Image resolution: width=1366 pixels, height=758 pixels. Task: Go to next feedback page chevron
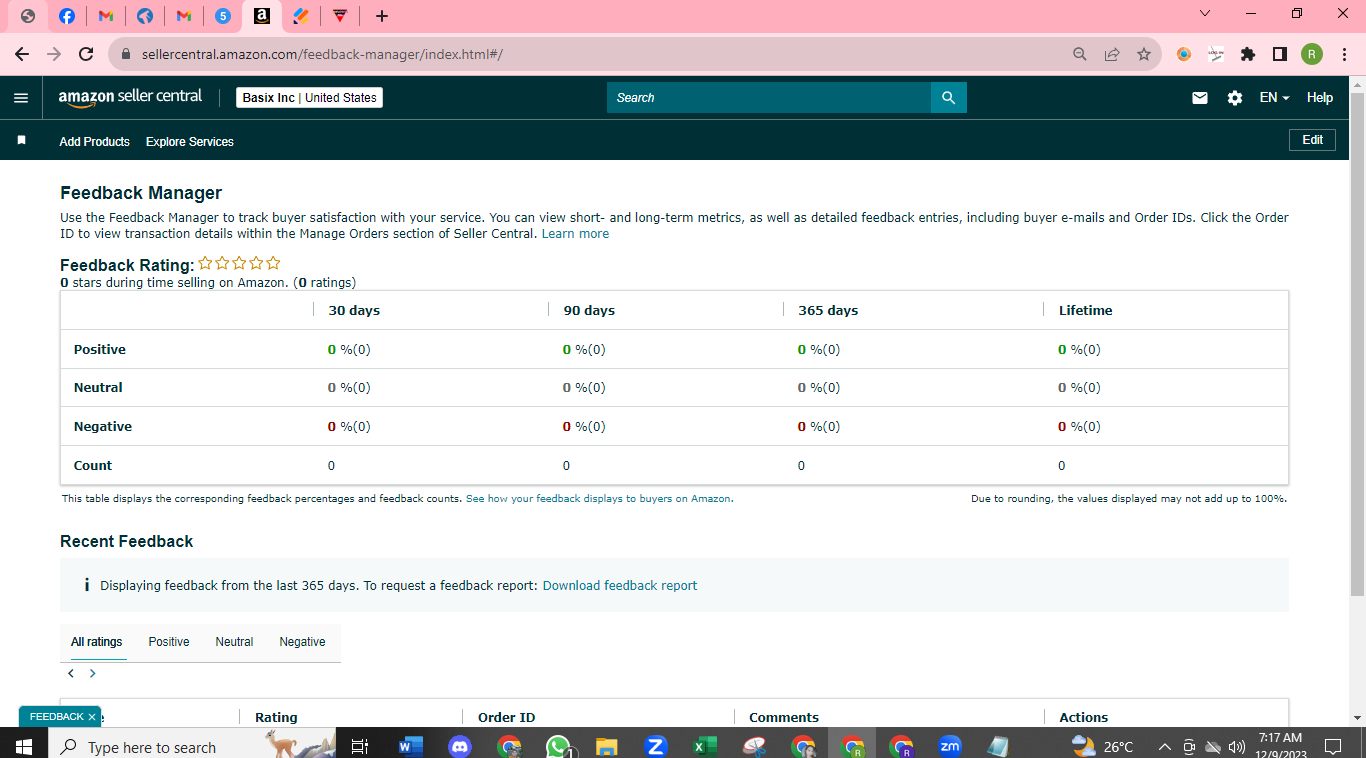click(93, 674)
